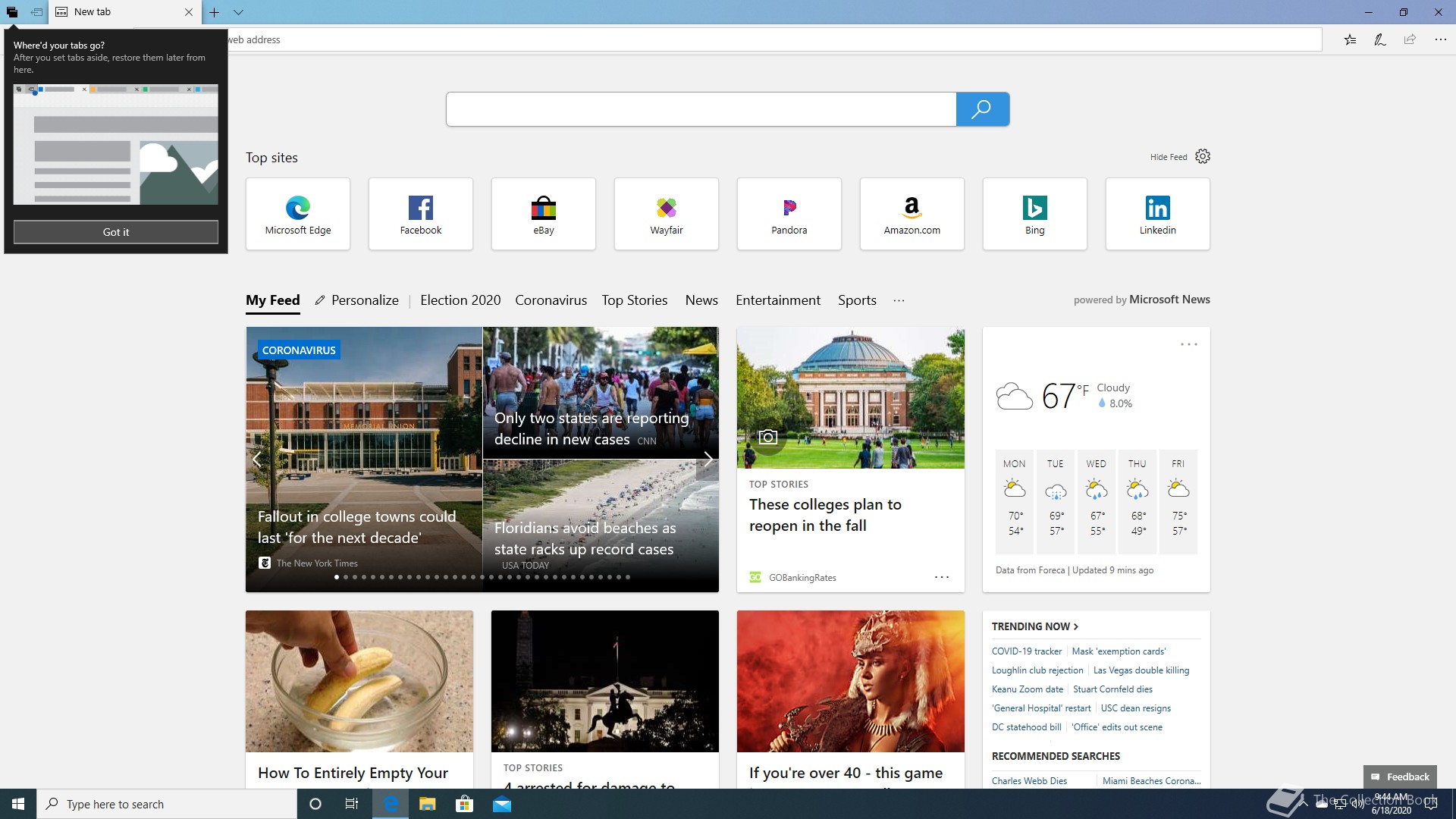
Task: Open Facebook top site tile
Action: [421, 214]
